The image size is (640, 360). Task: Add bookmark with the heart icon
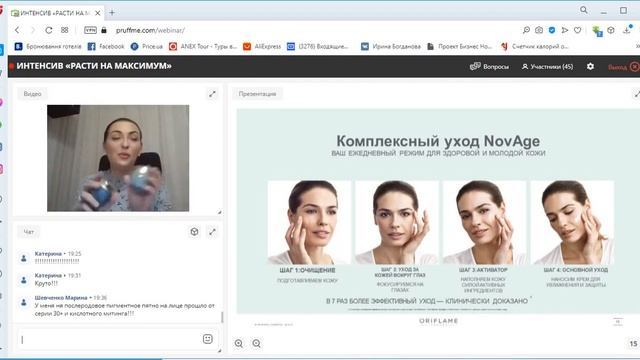578,30
